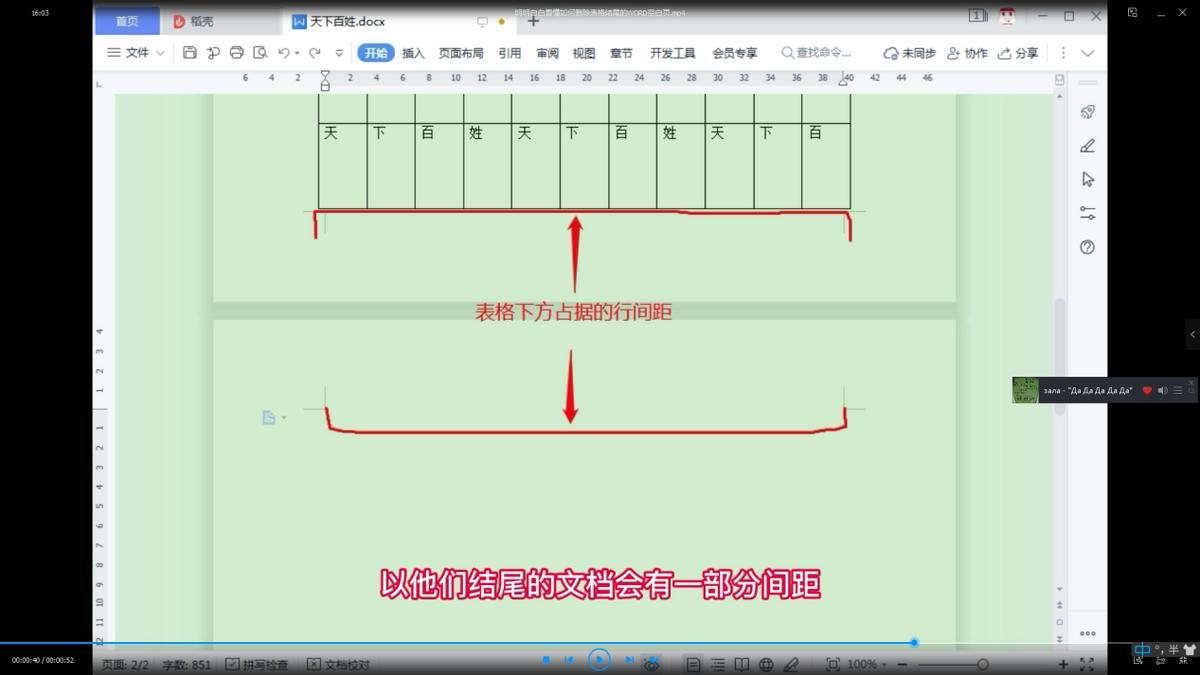Open the Print Preview icon

(260, 54)
